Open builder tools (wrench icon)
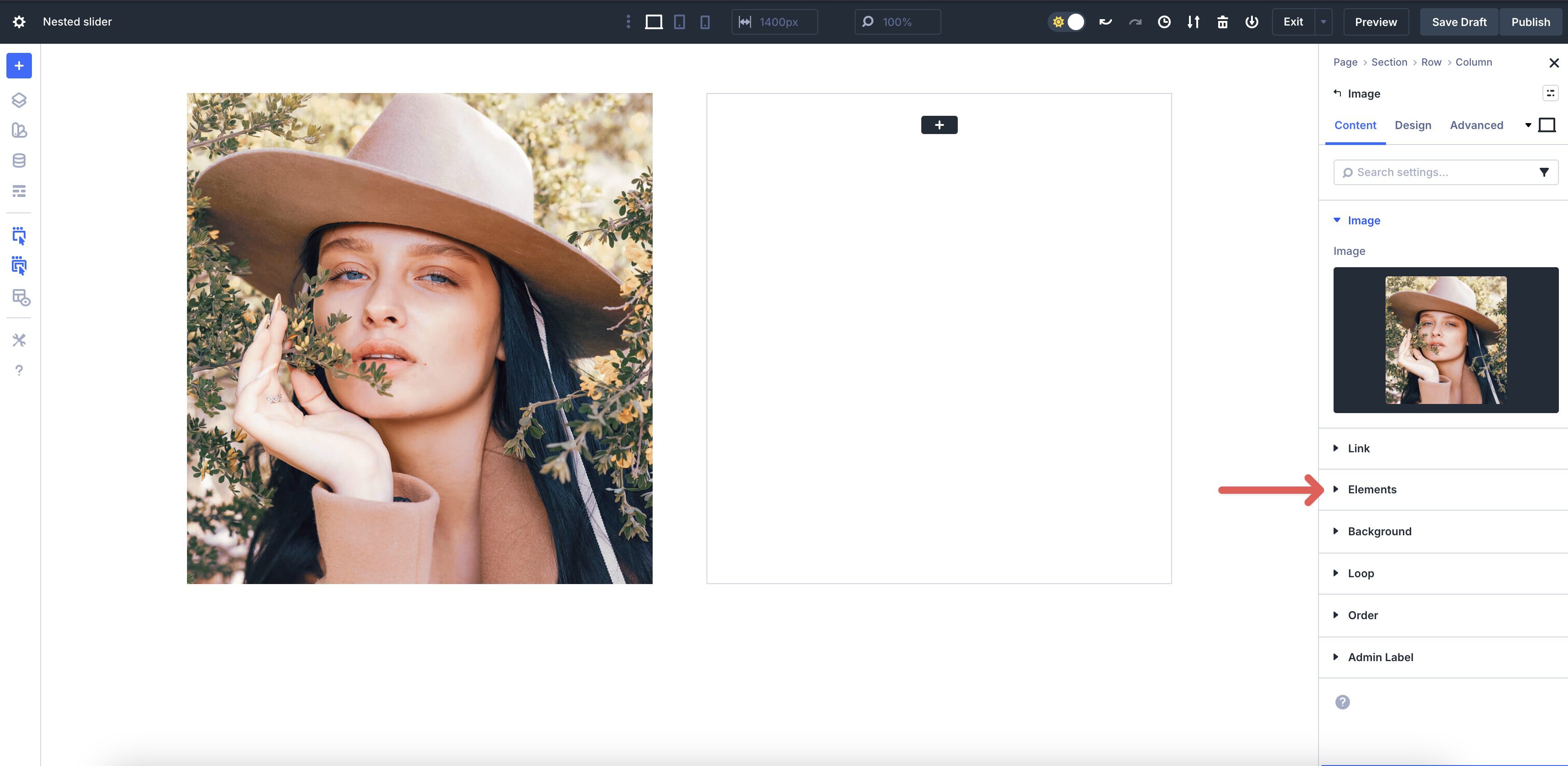 point(19,340)
